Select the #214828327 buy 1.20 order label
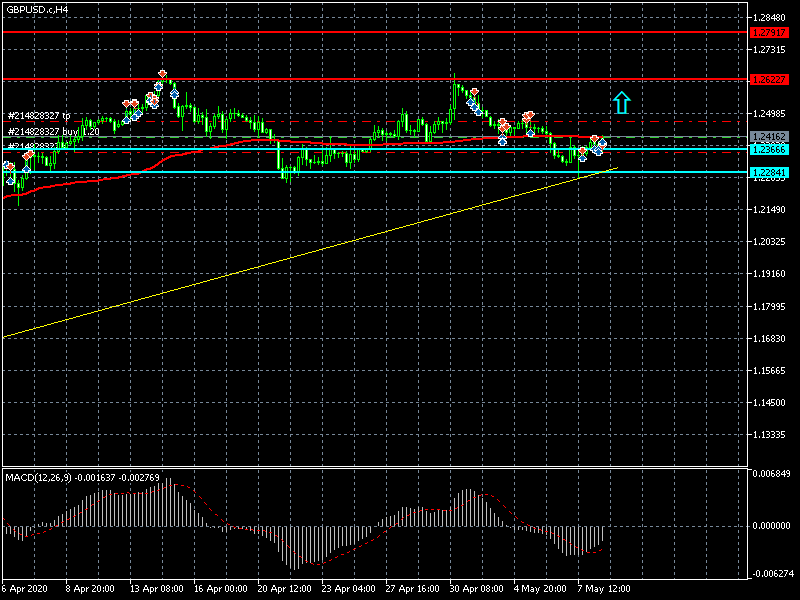This screenshot has height=600, width=800. (53, 131)
